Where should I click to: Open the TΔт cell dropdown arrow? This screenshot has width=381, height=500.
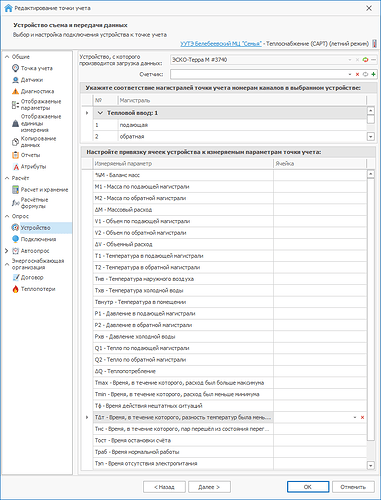355,417
